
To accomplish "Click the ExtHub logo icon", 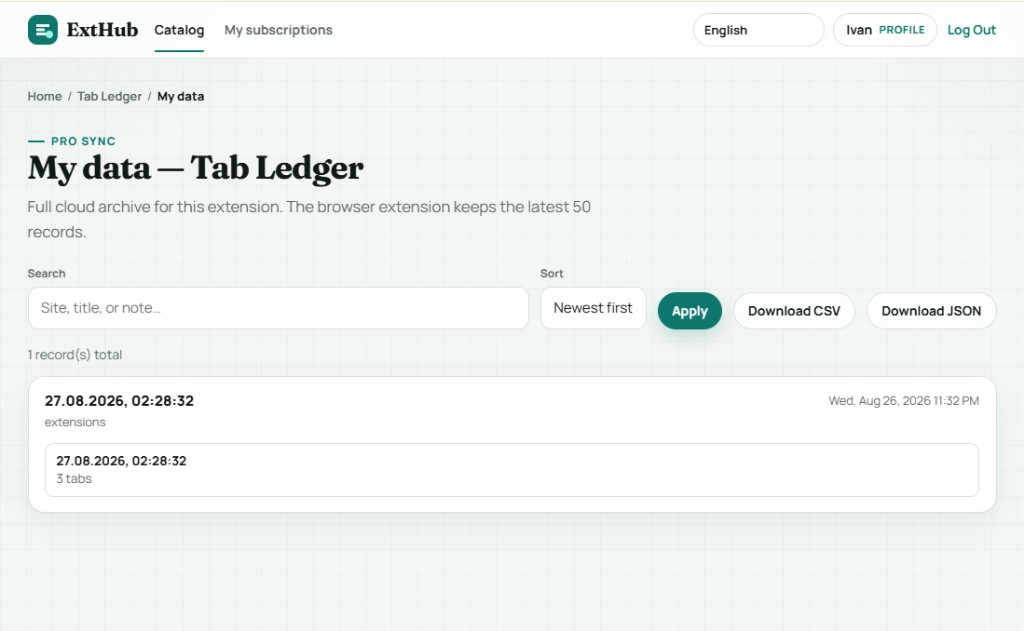I will pyautogui.click(x=42, y=30).
